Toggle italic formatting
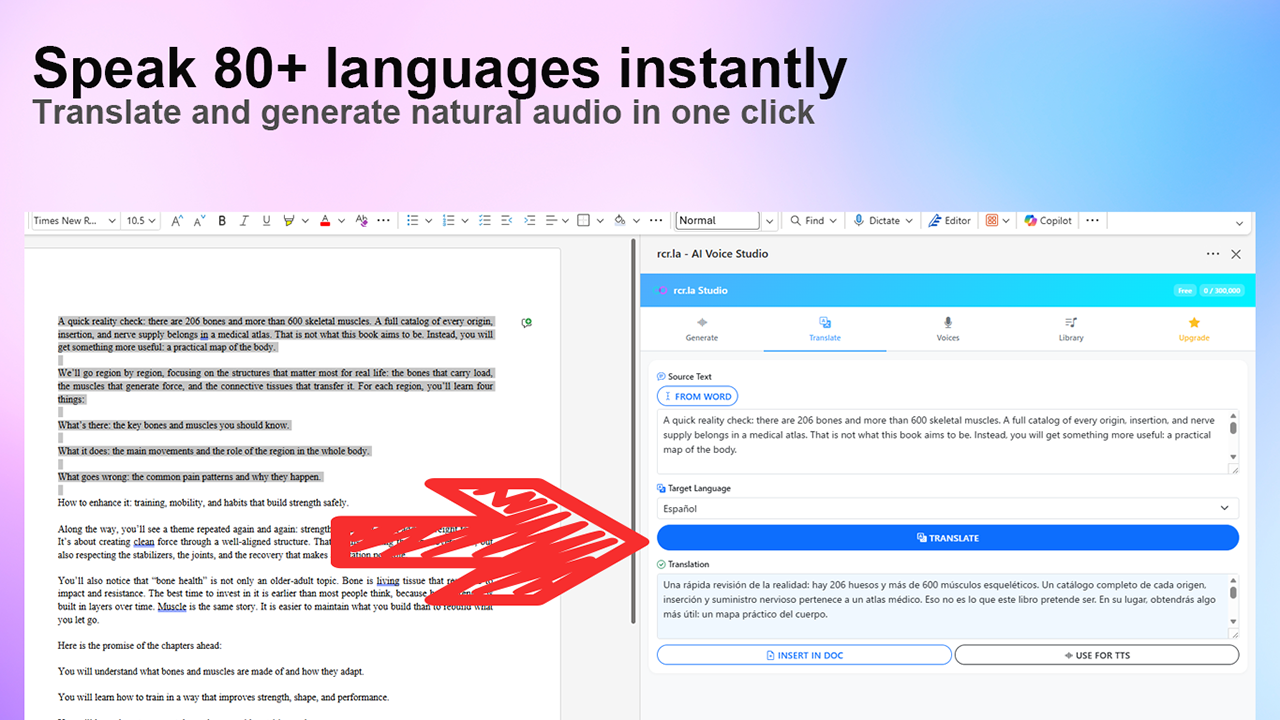This screenshot has height=720, width=1280. click(244, 221)
